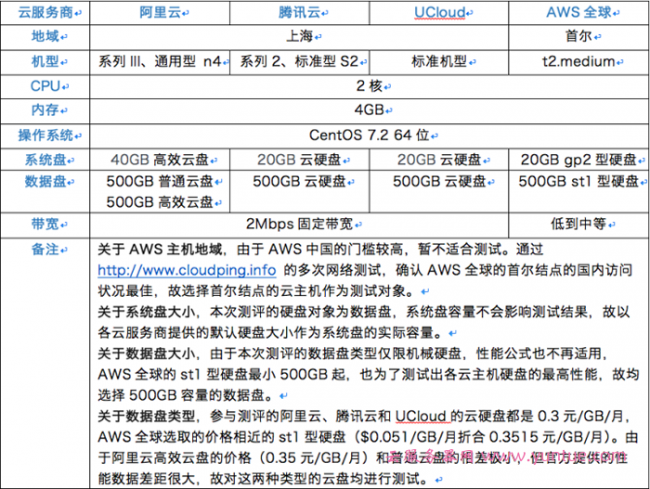
Task: Select the 腾讯云 column header cell
Action: tap(299, 14)
